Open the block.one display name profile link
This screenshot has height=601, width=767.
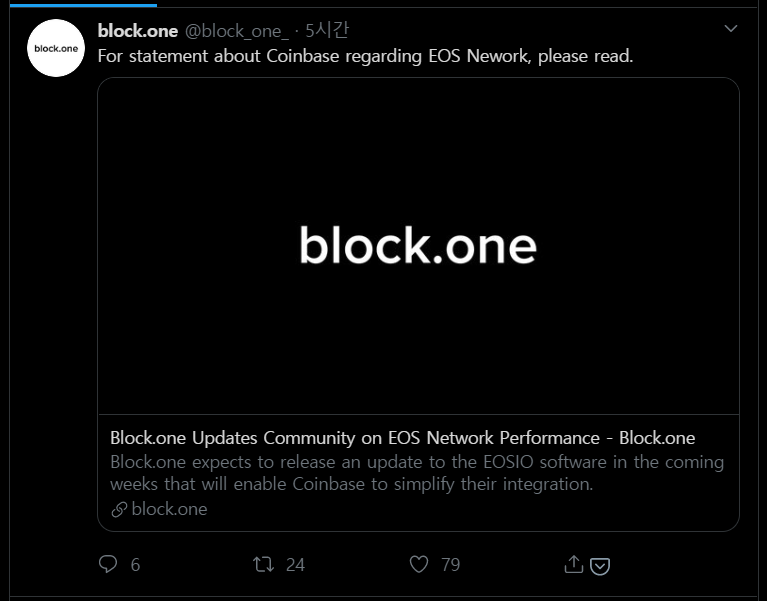point(137,31)
